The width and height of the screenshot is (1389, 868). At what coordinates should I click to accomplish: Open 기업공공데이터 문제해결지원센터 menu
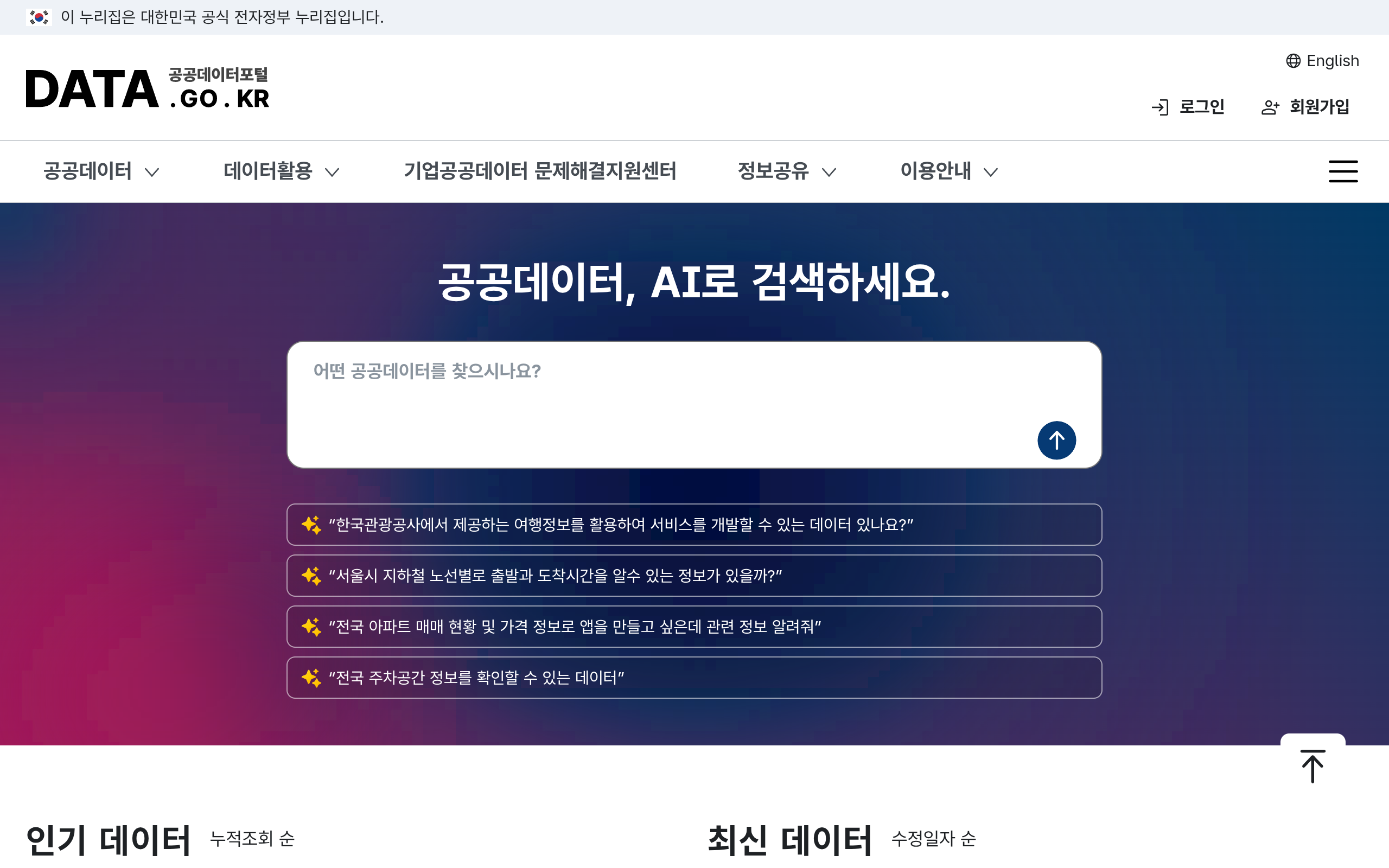[x=539, y=171]
